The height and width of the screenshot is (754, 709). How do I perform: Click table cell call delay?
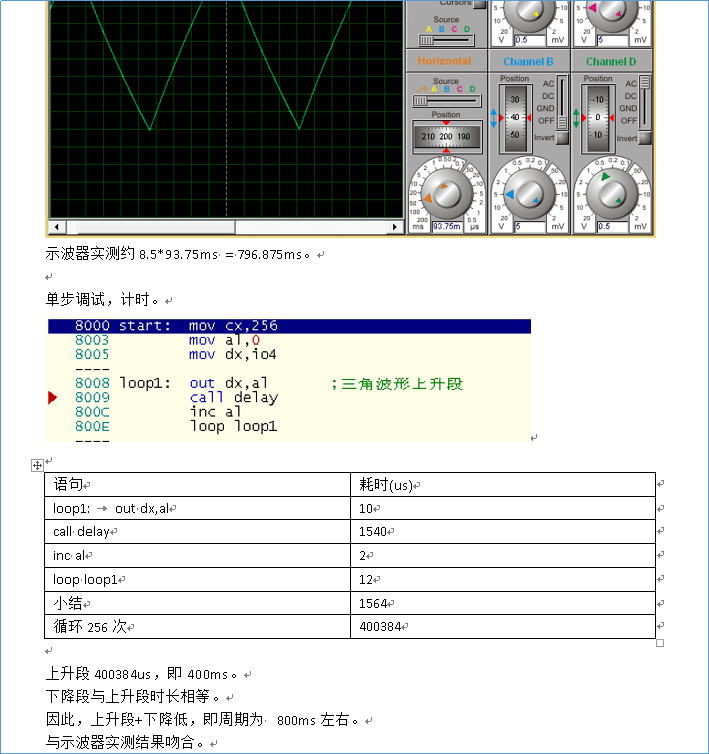198,531
